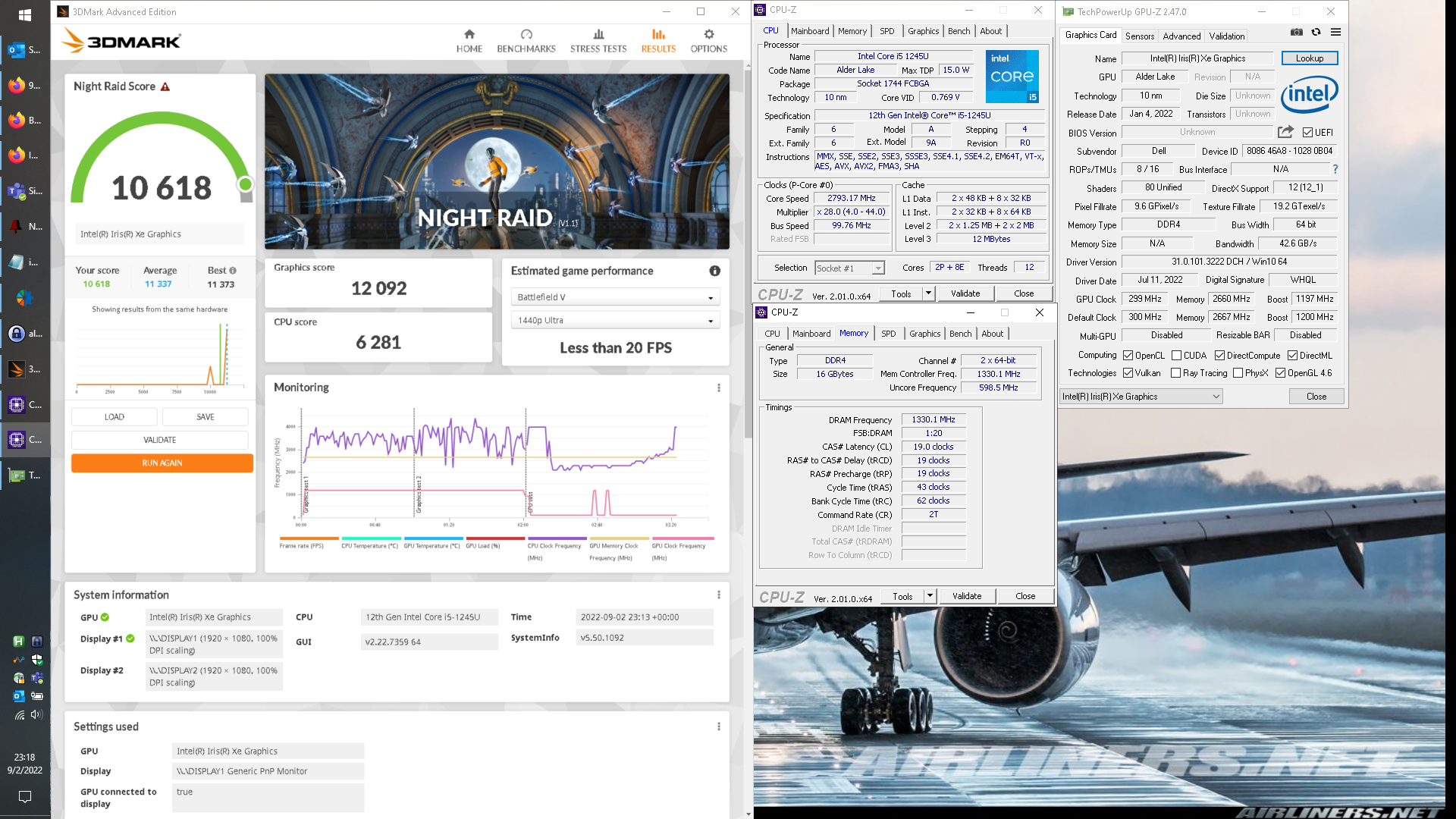Open STRESS TESTS section in 3DMark

pos(598,41)
